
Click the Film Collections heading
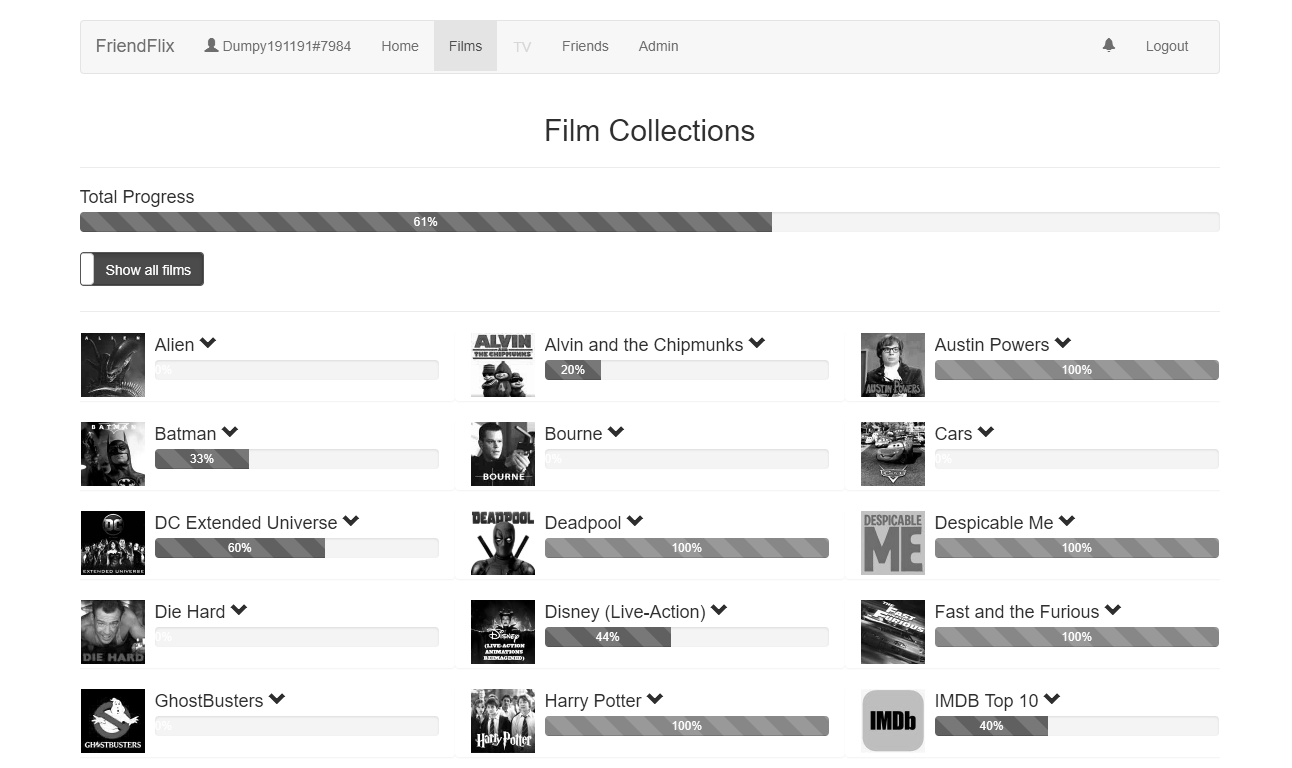[650, 131]
